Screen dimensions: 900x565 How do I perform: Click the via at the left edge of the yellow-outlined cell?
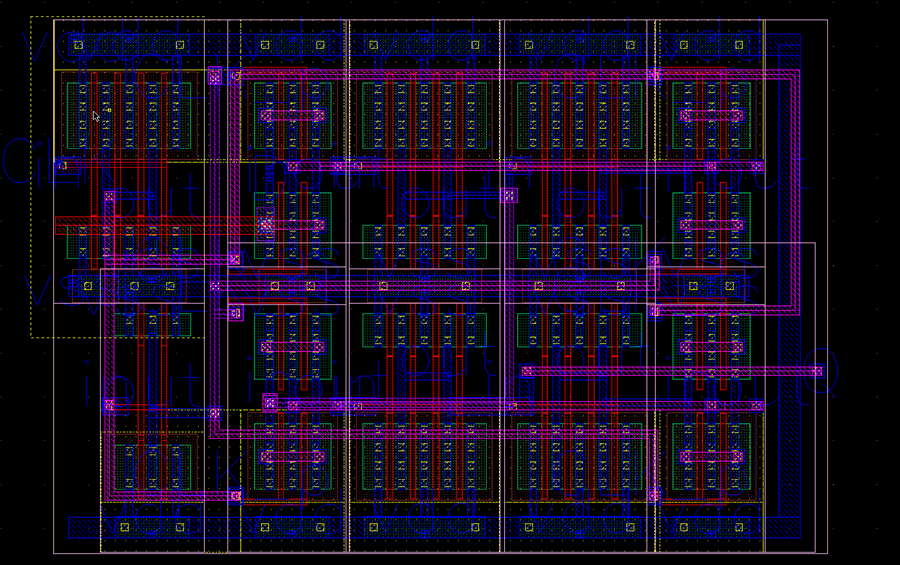pos(62,166)
